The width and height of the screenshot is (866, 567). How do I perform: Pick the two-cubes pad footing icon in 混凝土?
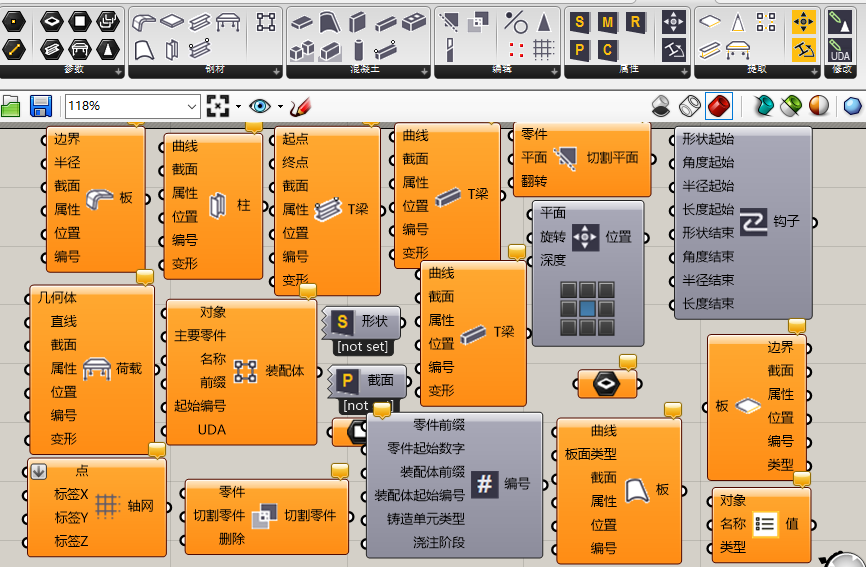pyautogui.click(x=302, y=51)
